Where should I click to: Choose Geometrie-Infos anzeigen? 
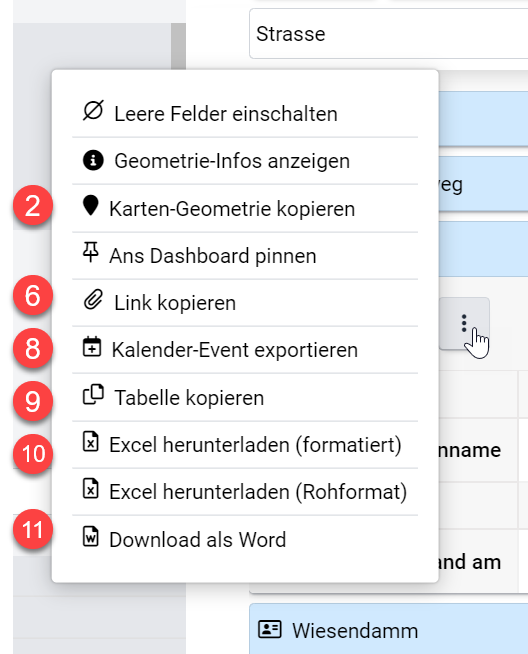point(245,161)
